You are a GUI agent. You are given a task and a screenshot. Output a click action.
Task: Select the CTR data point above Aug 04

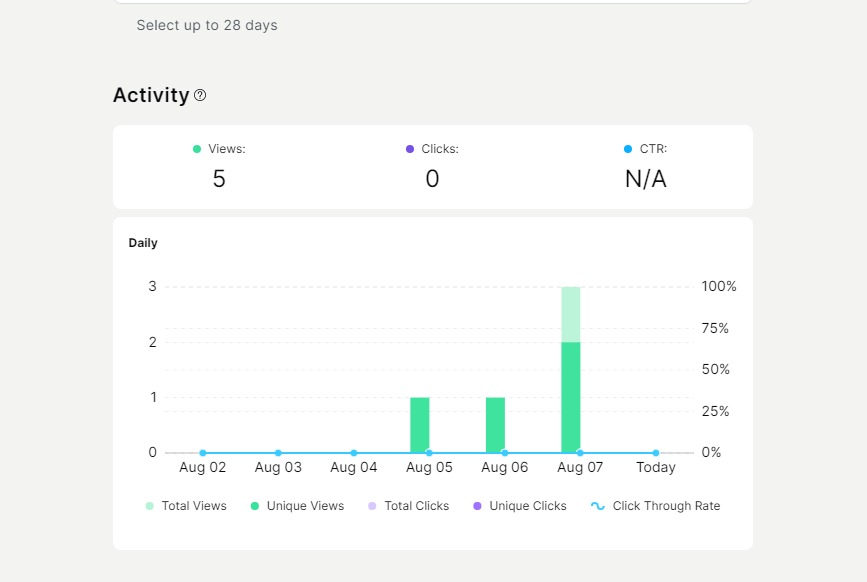click(x=354, y=453)
